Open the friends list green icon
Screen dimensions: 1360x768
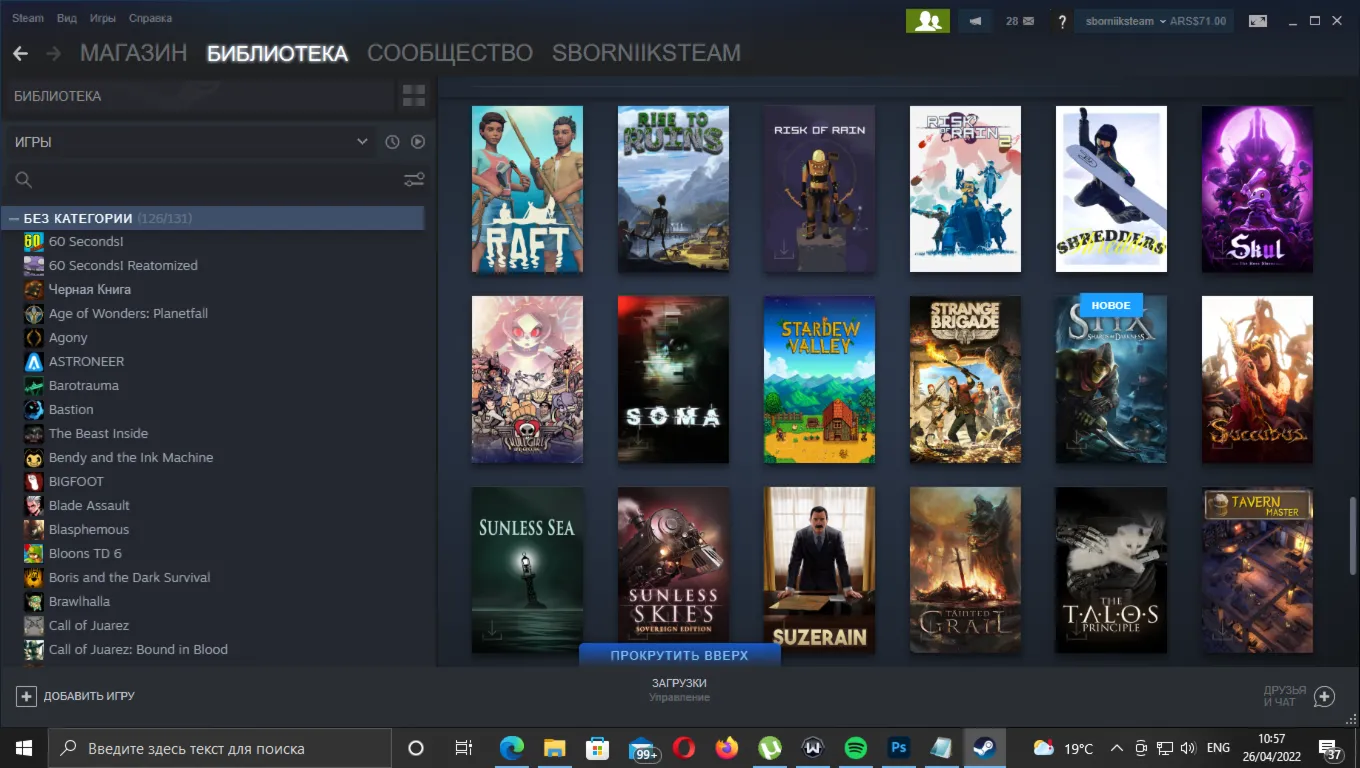click(x=927, y=21)
